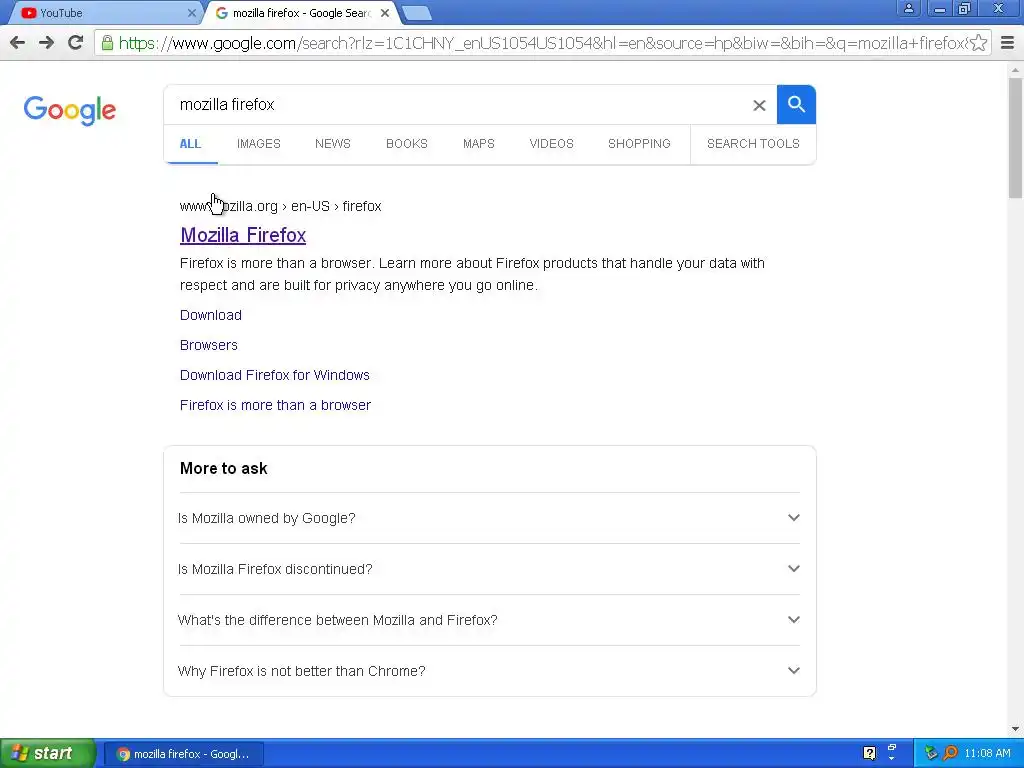Switch to the Images results tab

click(x=259, y=144)
